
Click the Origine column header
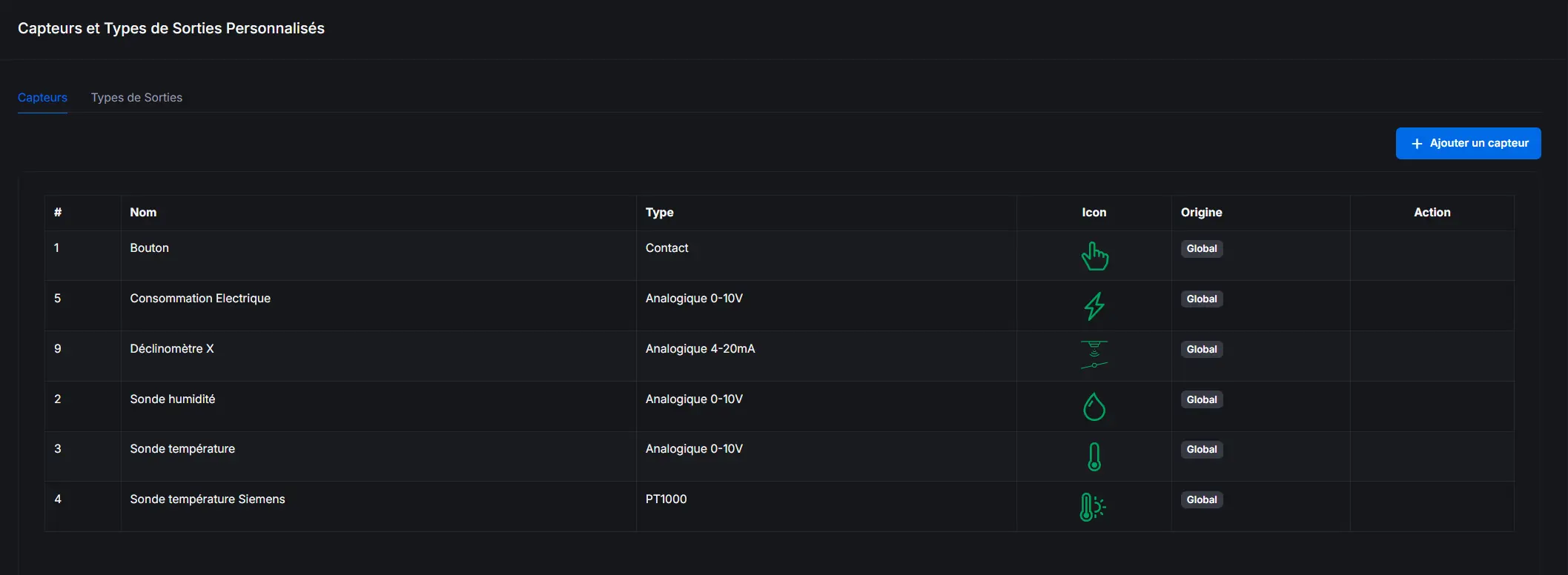pos(1201,213)
